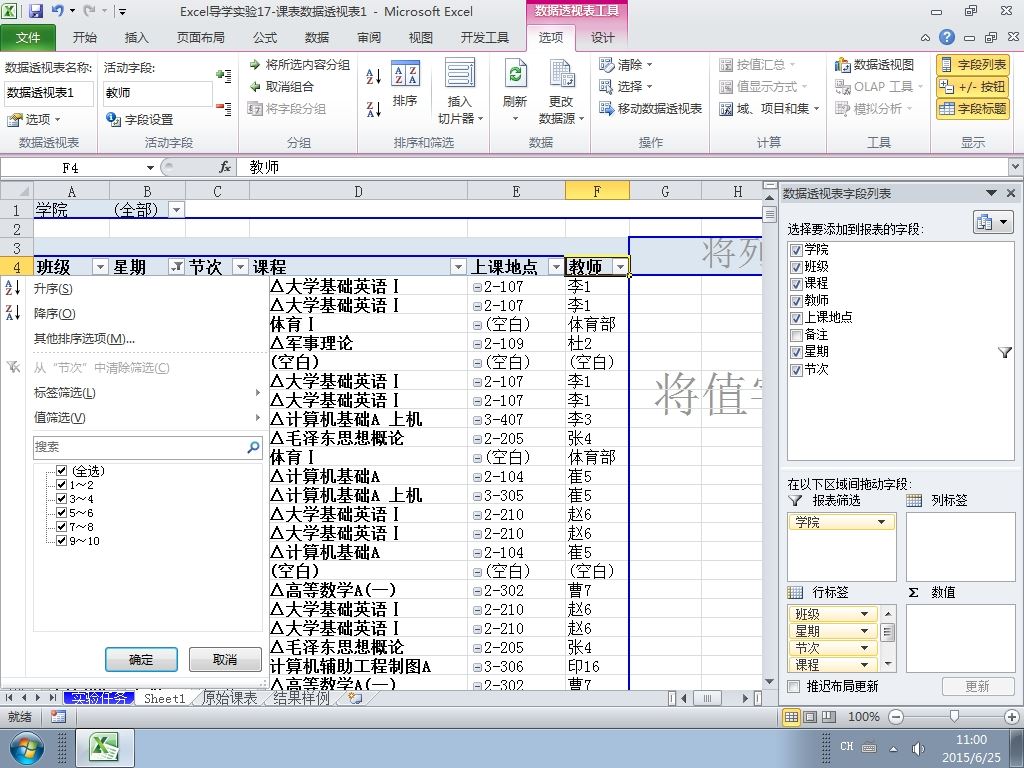Click the Save icon in quick access toolbar
Viewport: 1024px width, 768px height.
pyautogui.click(x=35, y=11)
